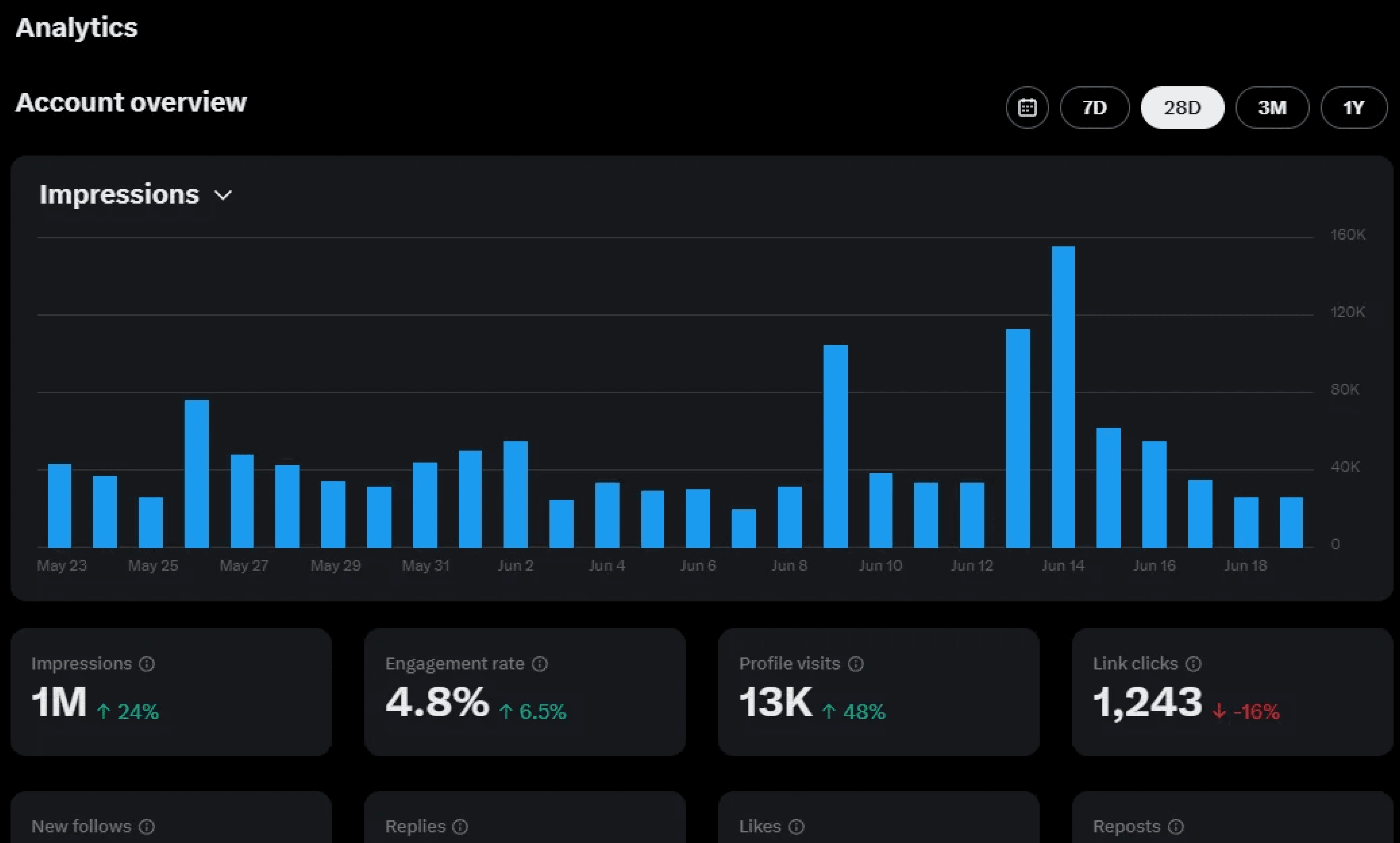Open info icon beside Impressions card label
The image size is (1400, 843).
(x=147, y=663)
